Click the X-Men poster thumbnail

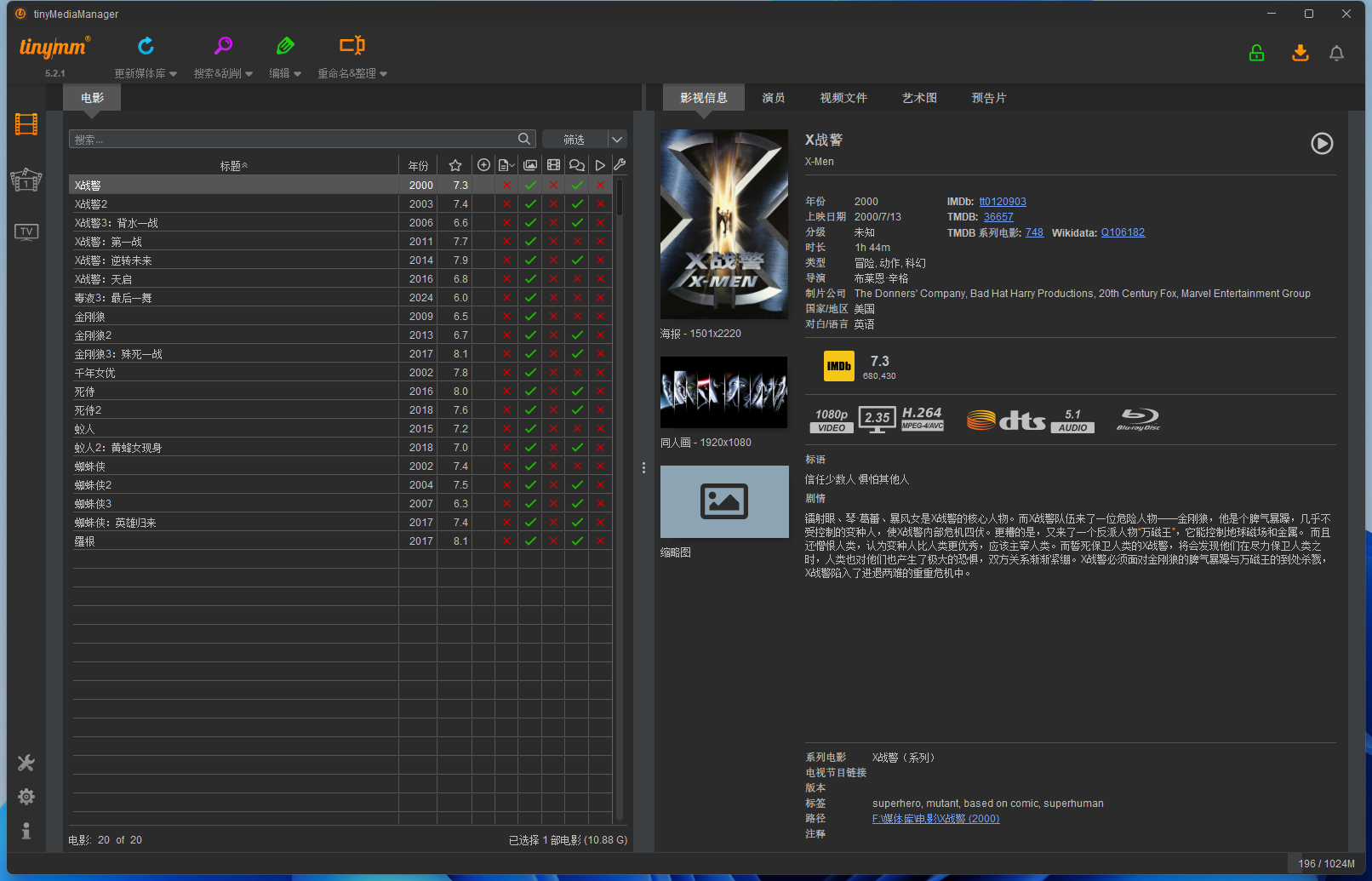pos(724,224)
